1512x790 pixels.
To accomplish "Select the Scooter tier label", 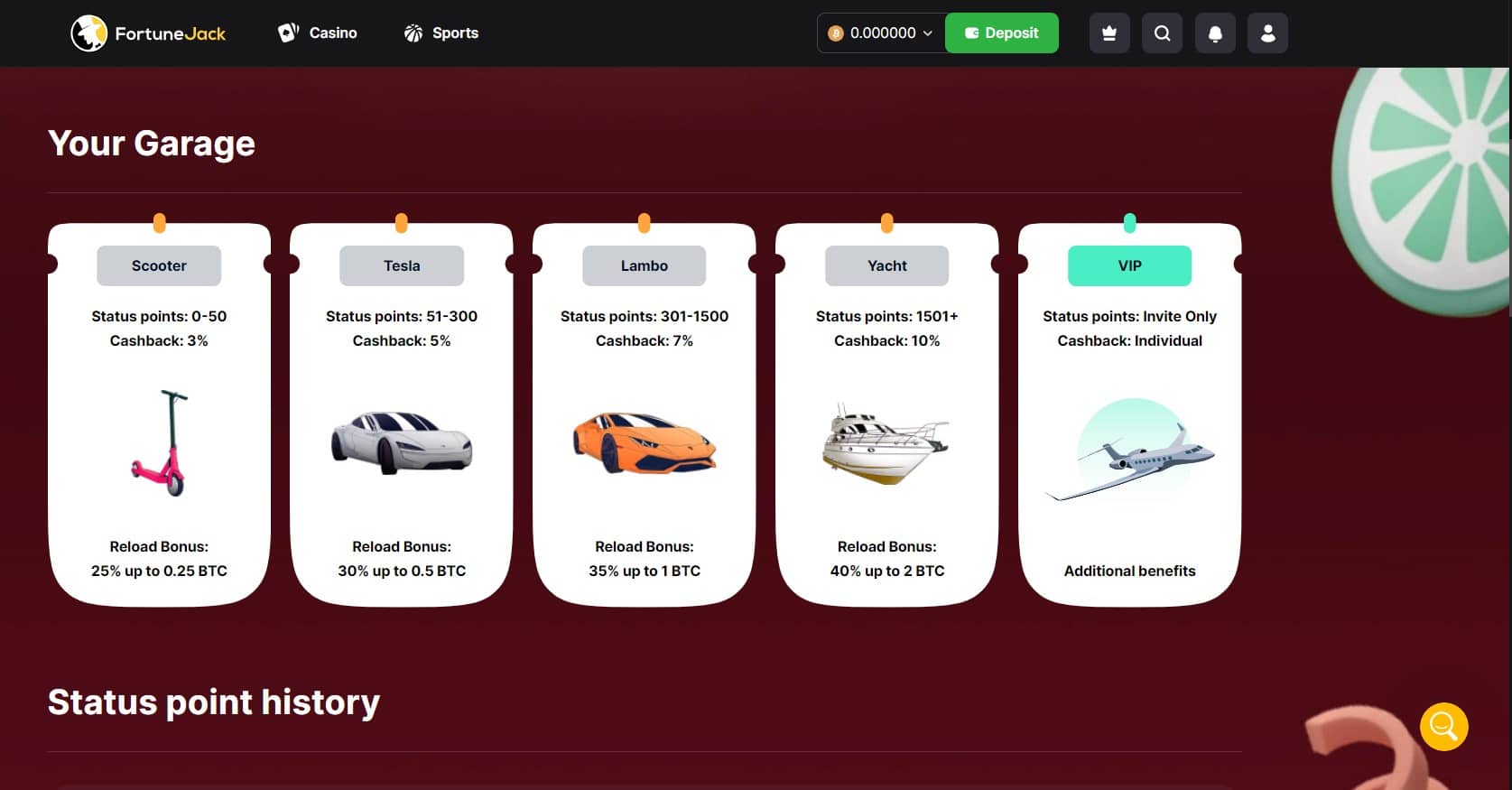I will coord(159,265).
